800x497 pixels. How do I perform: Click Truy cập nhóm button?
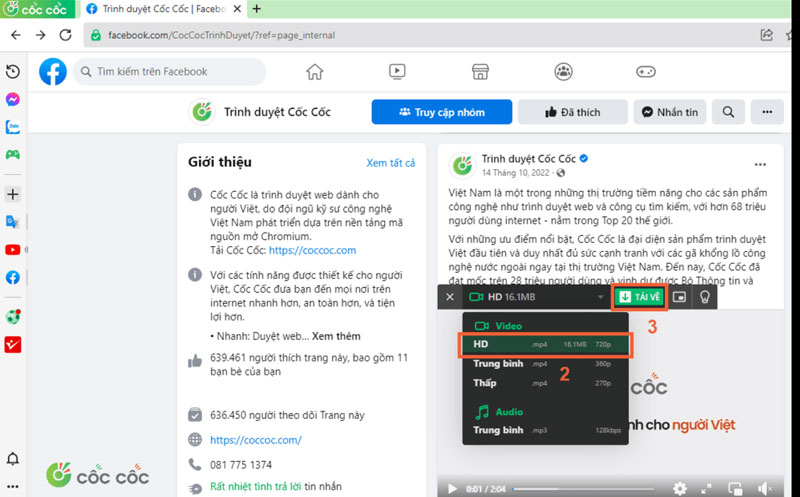(442, 112)
